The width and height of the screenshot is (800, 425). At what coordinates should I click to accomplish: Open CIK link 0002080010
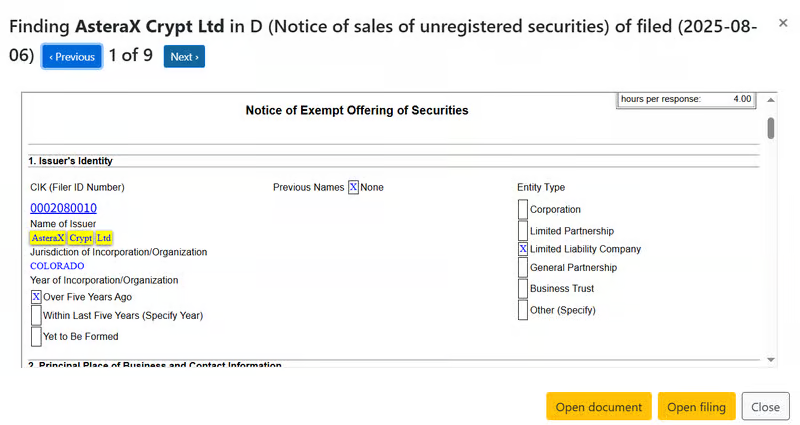coord(63,208)
